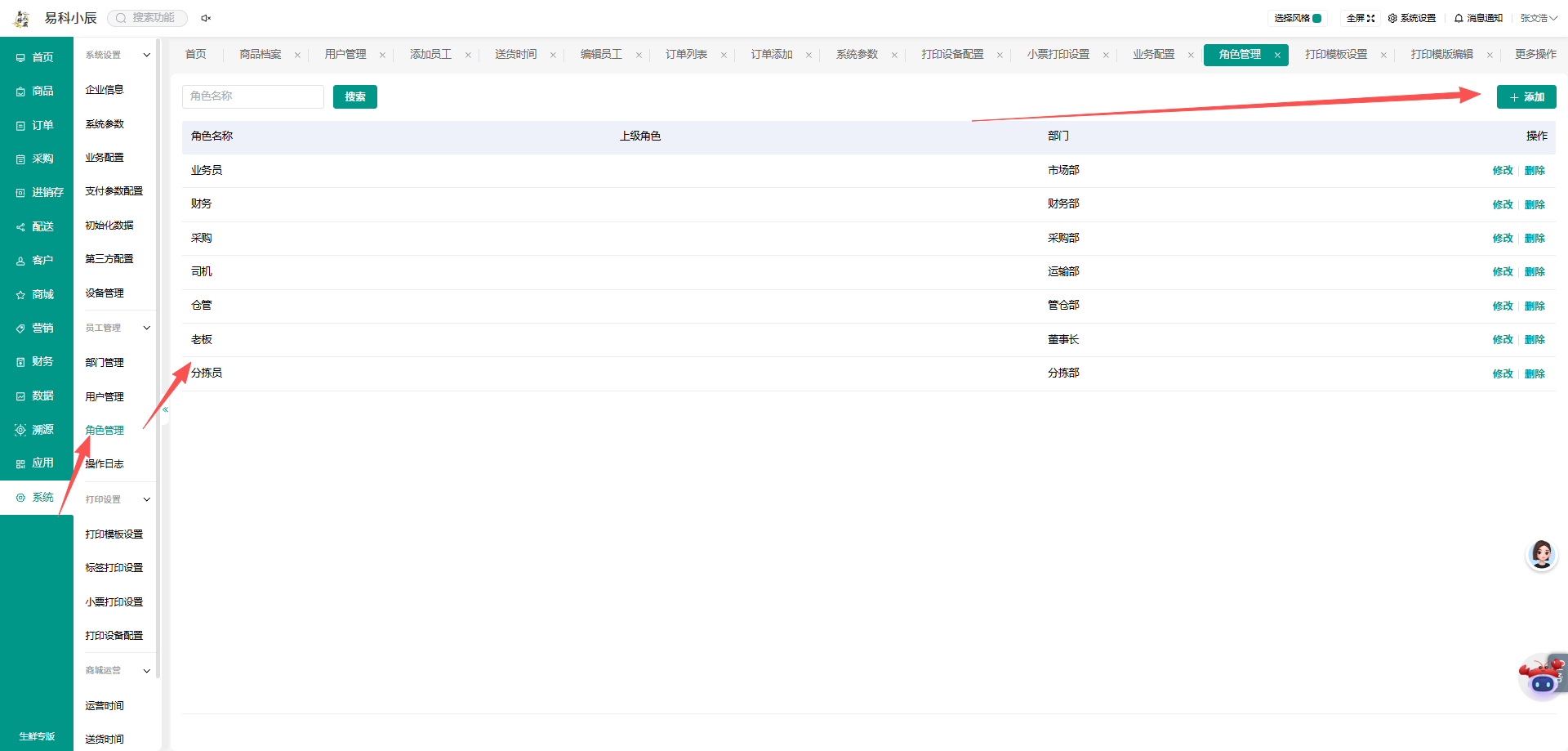Collapse the 员工管理 sidebar group
The height and width of the screenshot is (751, 1568).
point(147,329)
